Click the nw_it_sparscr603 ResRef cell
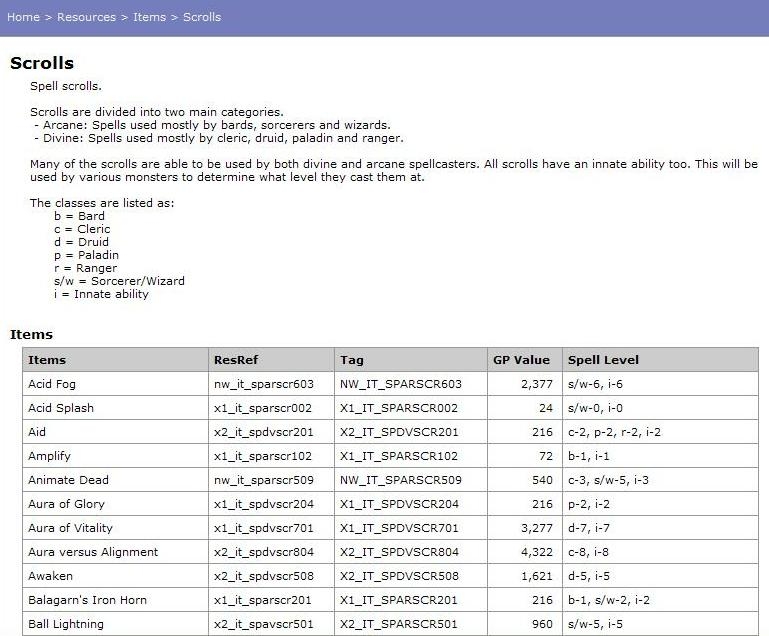Screen dimensions: 769x636 263,384
